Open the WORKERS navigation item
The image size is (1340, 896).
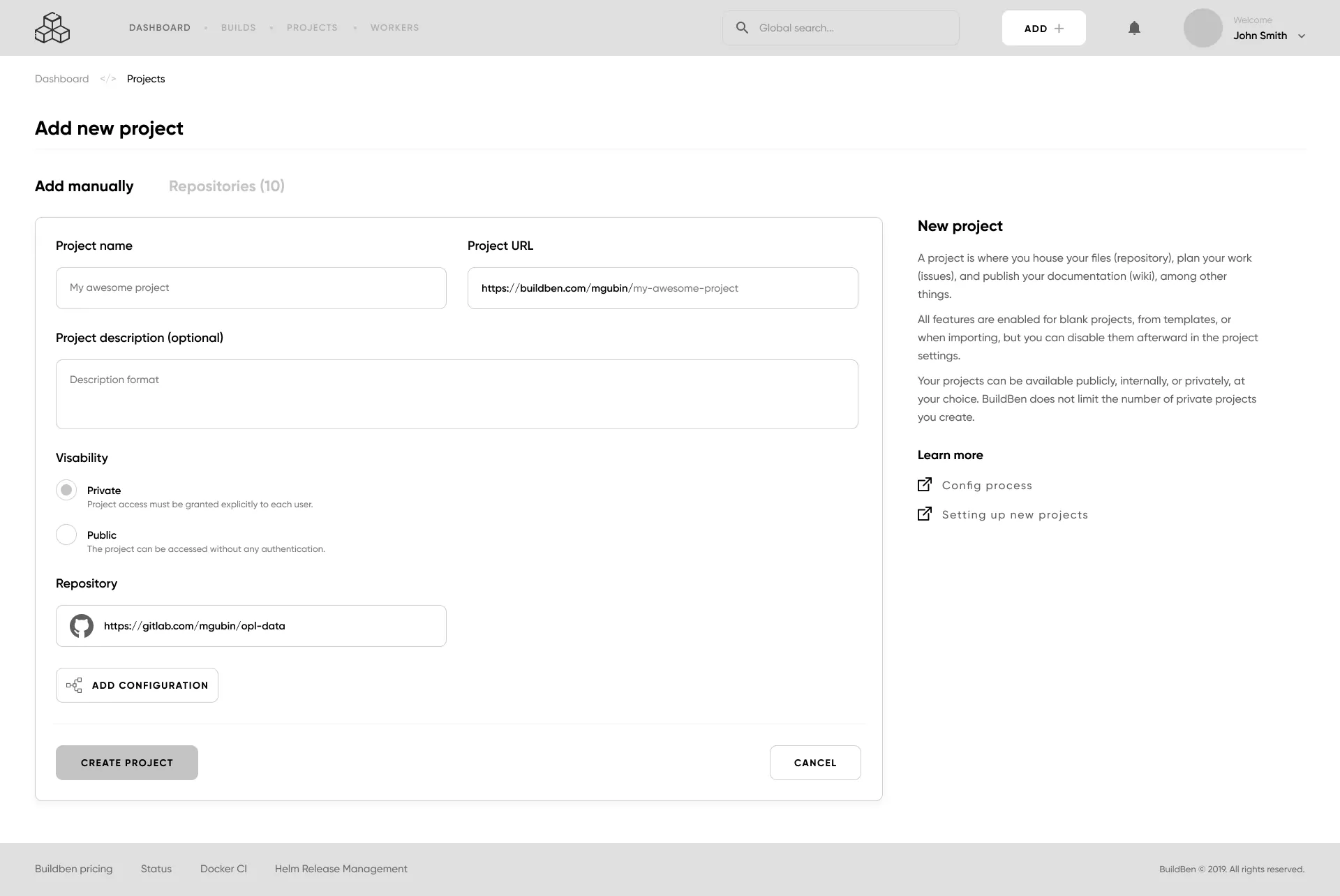pos(394,27)
